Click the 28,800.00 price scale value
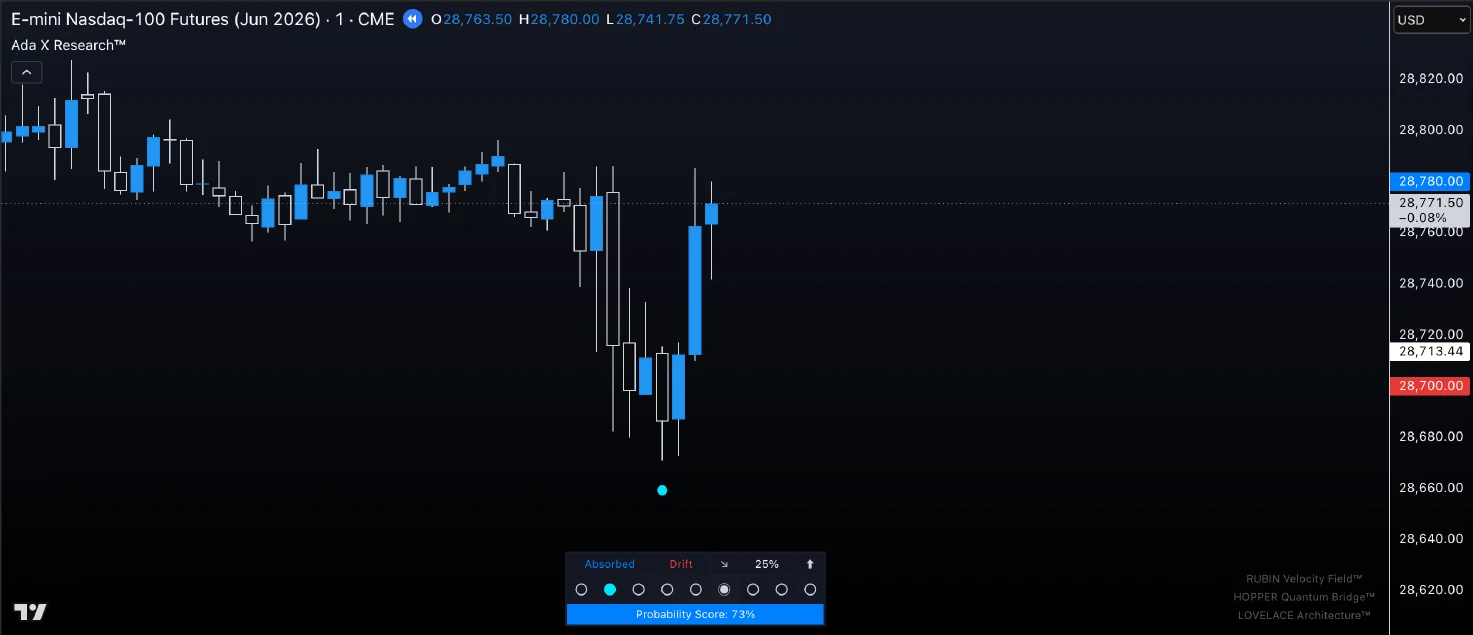The width and height of the screenshot is (1473, 635). pyautogui.click(x=1431, y=129)
